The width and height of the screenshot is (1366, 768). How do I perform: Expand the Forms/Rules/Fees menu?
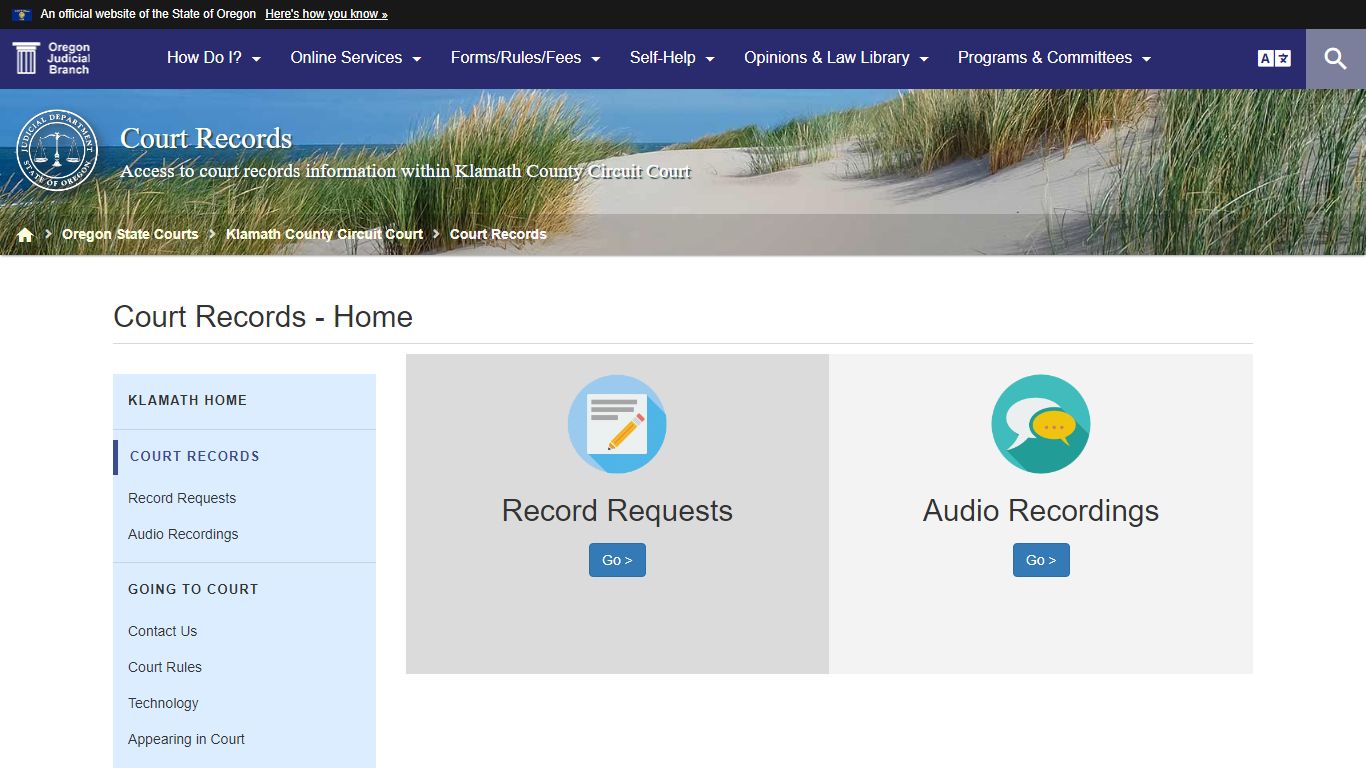tap(525, 58)
